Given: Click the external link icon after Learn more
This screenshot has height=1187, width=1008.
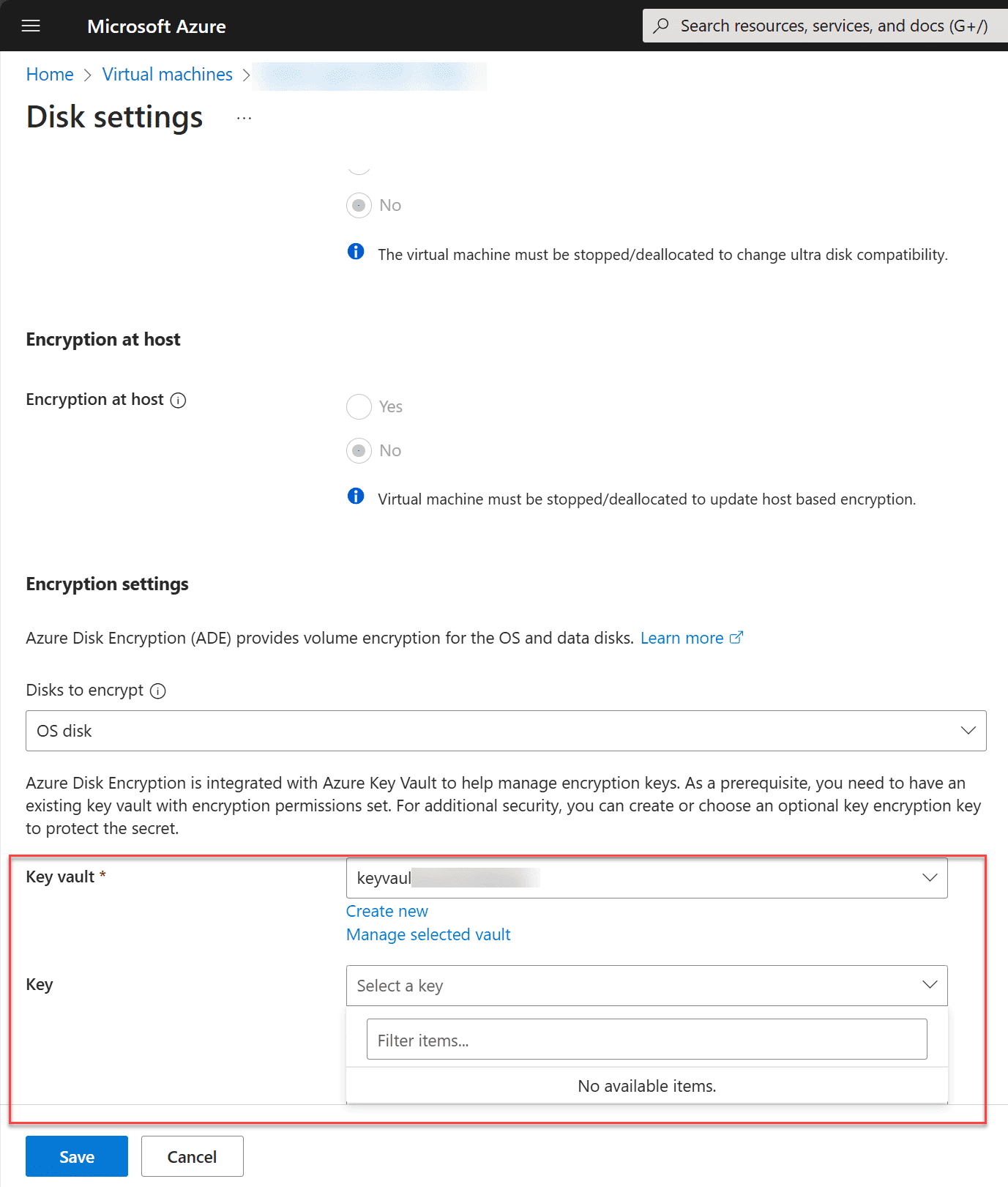Looking at the screenshot, I should (x=736, y=638).
